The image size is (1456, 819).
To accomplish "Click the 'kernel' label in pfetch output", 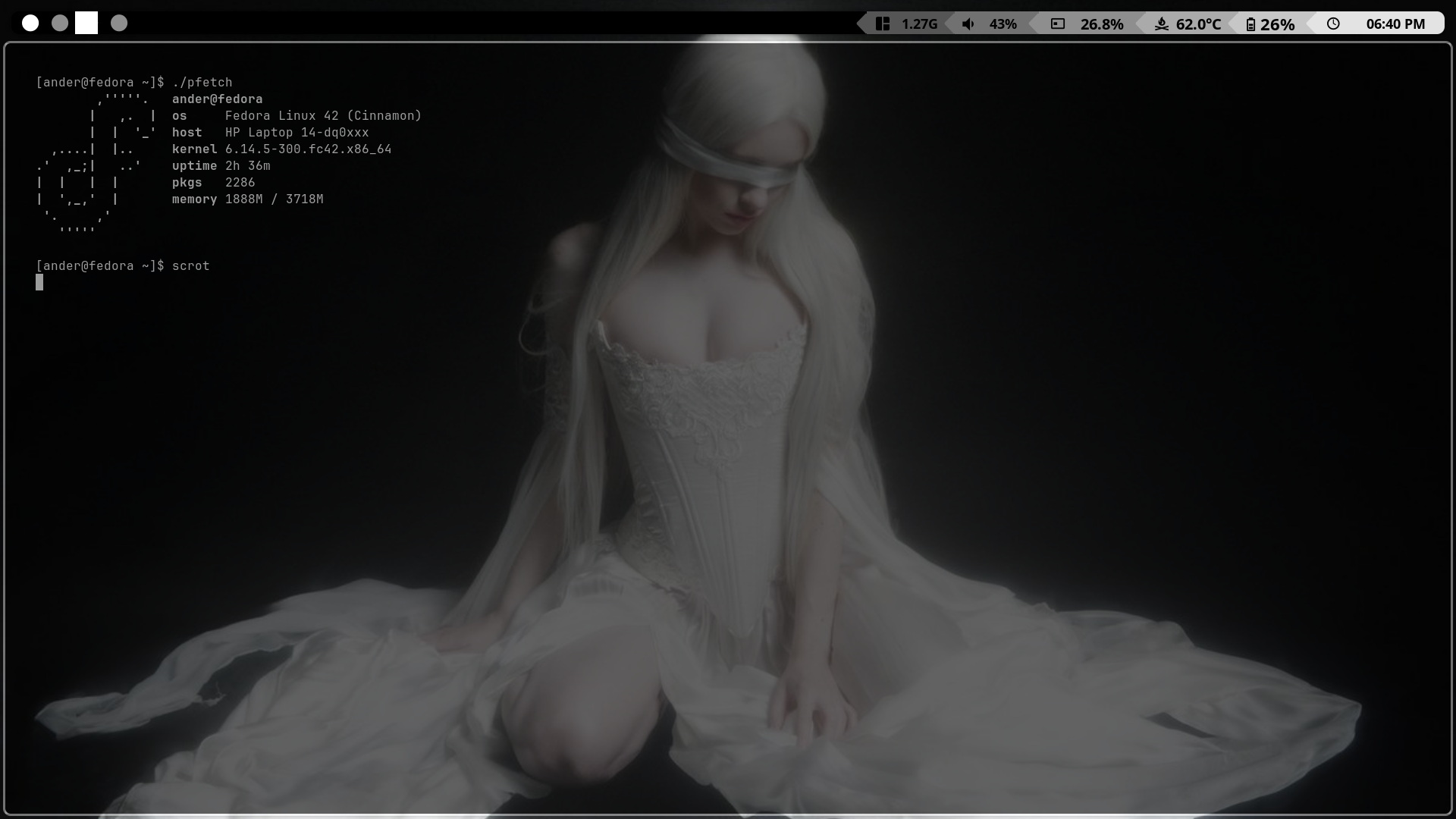I will click(x=194, y=149).
